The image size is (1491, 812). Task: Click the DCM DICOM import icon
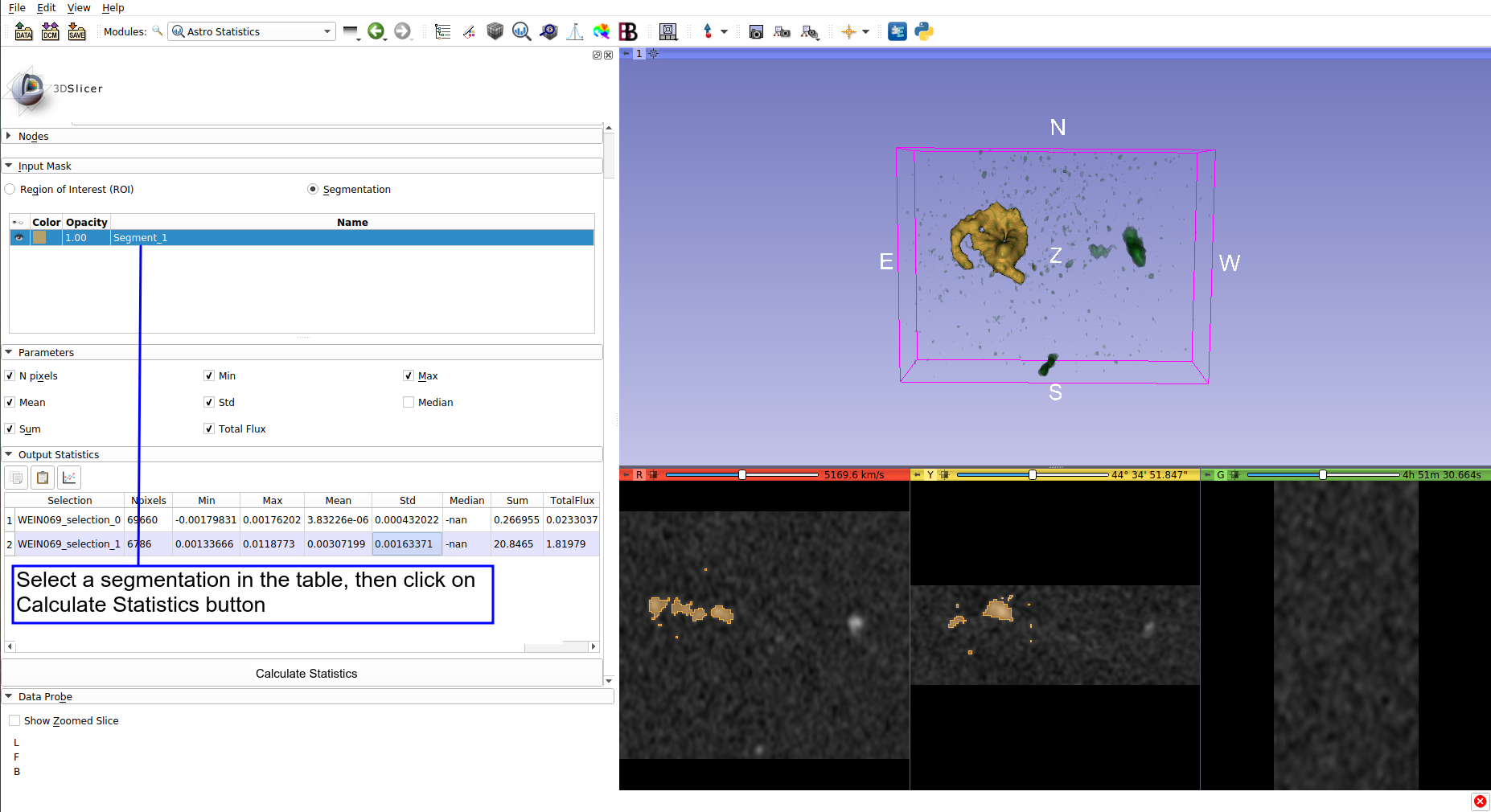click(x=50, y=32)
